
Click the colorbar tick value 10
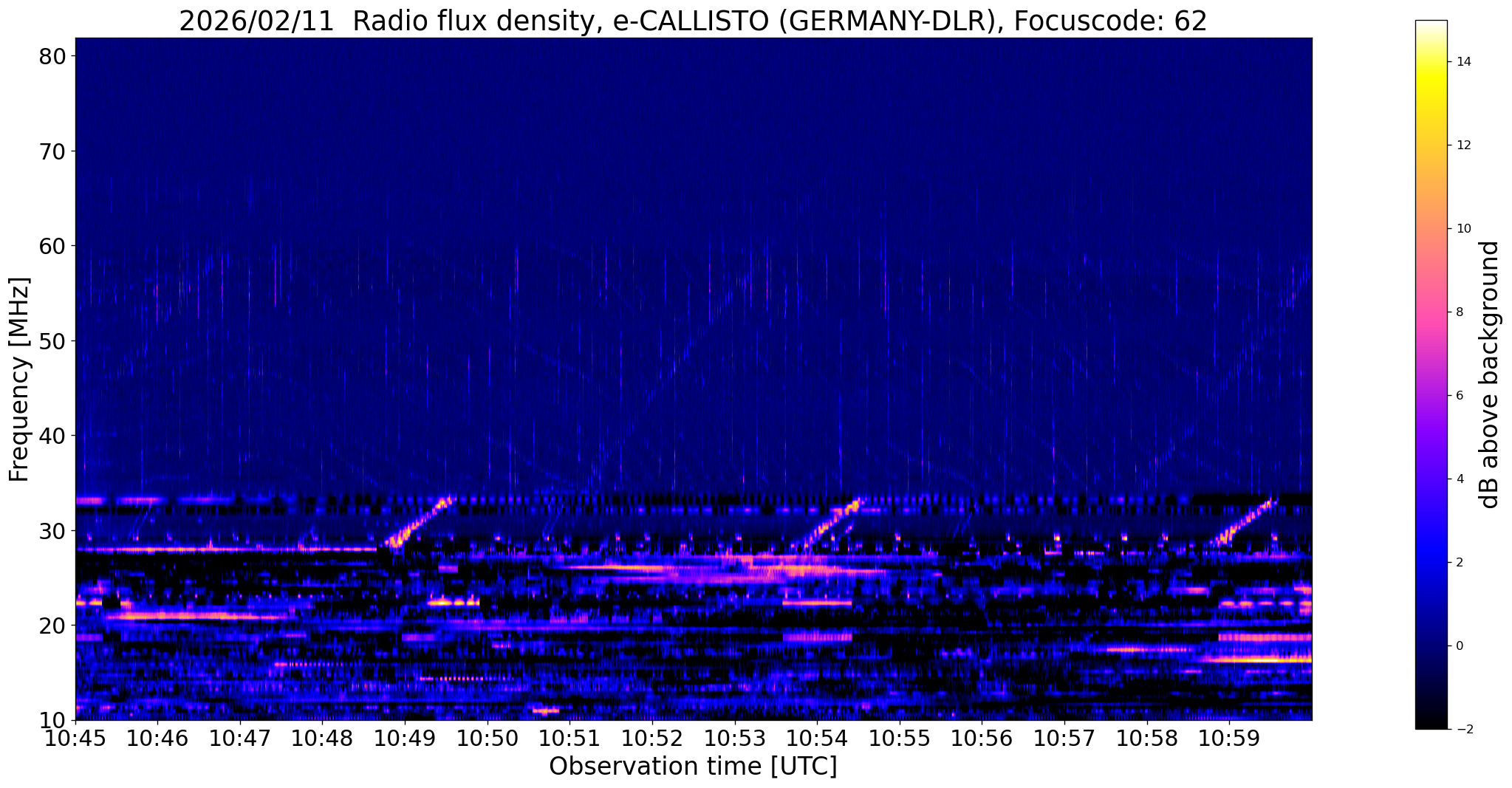pos(1463,229)
